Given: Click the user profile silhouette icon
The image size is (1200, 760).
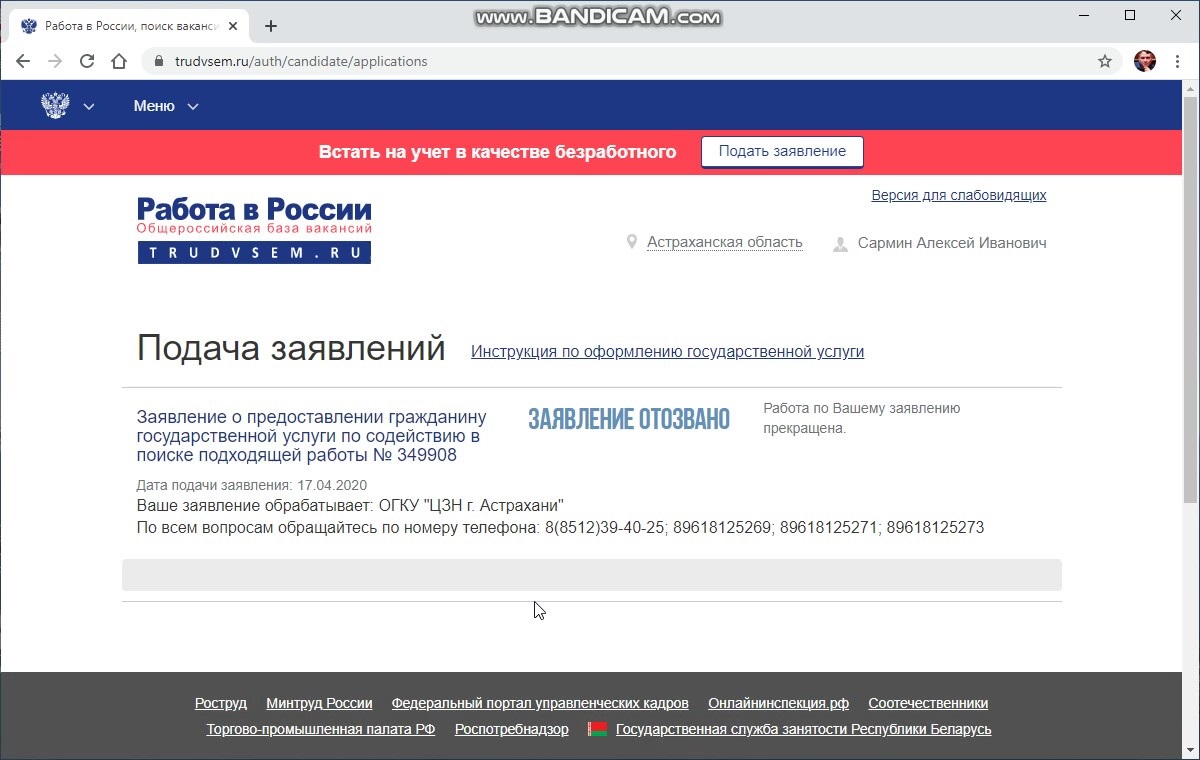Looking at the screenshot, I should tap(840, 243).
